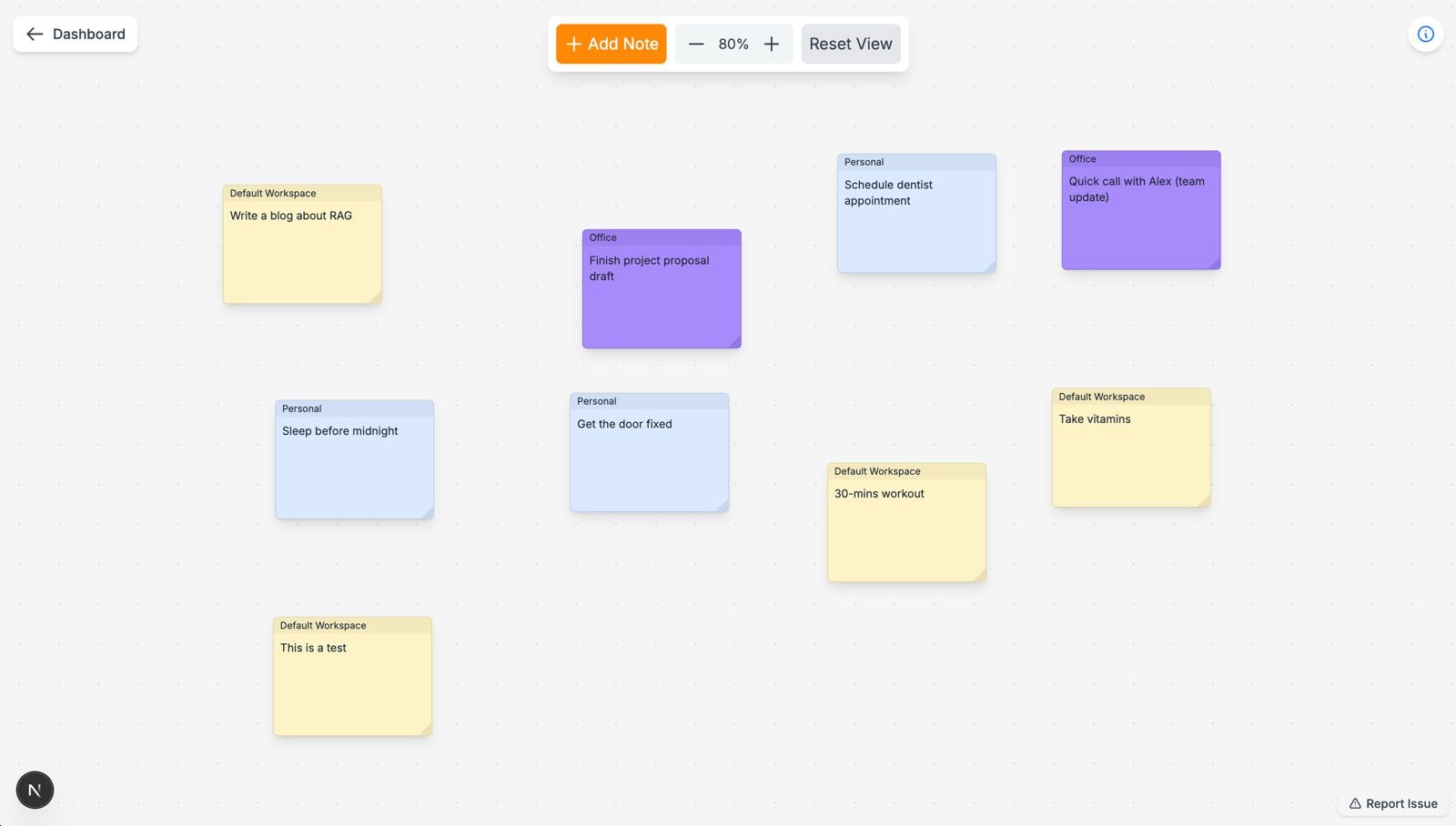The image size is (1456, 826).
Task: Click the Report Issue link
Action: (x=1393, y=803)
